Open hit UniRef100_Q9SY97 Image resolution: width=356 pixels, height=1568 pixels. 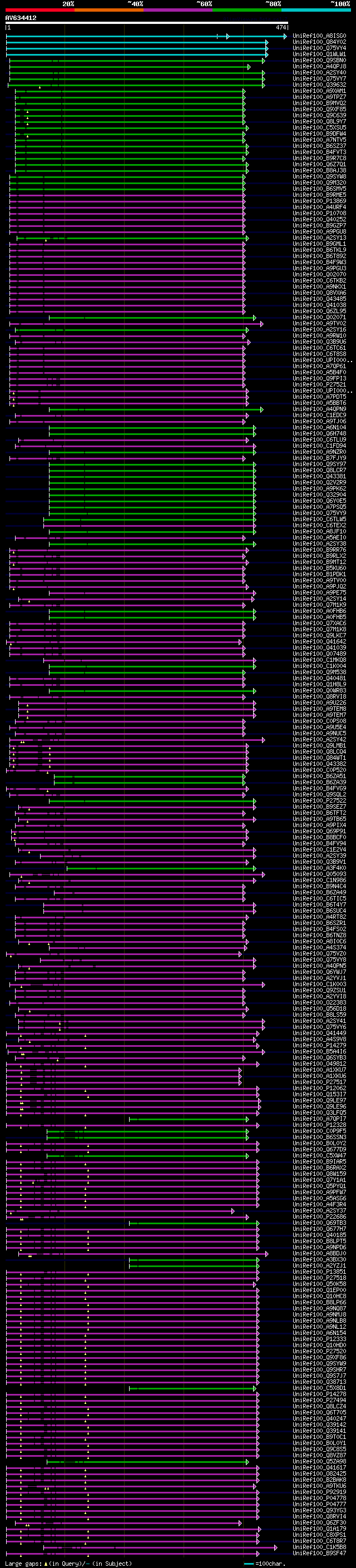(319, 464)
